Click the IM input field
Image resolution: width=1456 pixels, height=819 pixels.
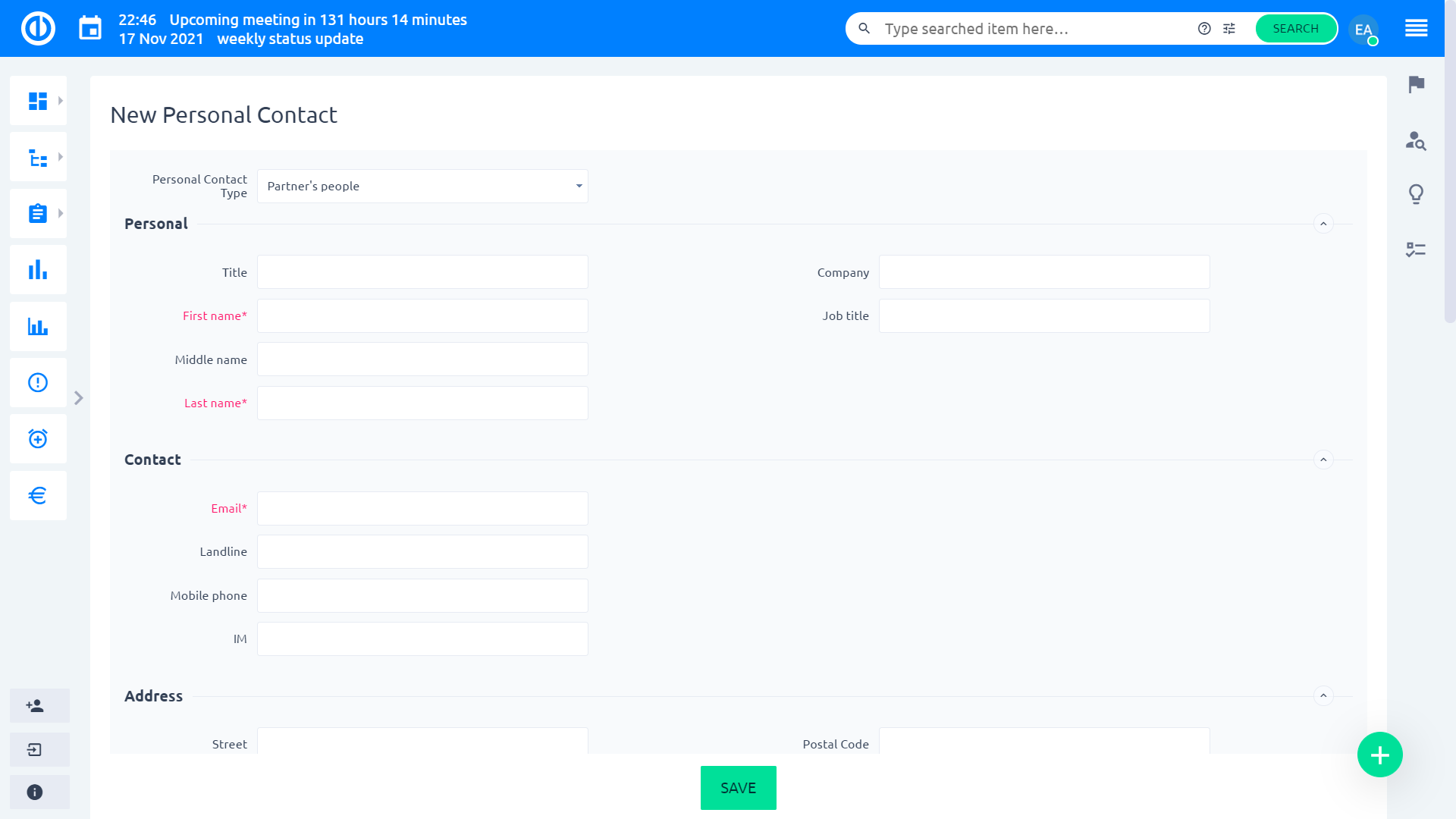422,639
